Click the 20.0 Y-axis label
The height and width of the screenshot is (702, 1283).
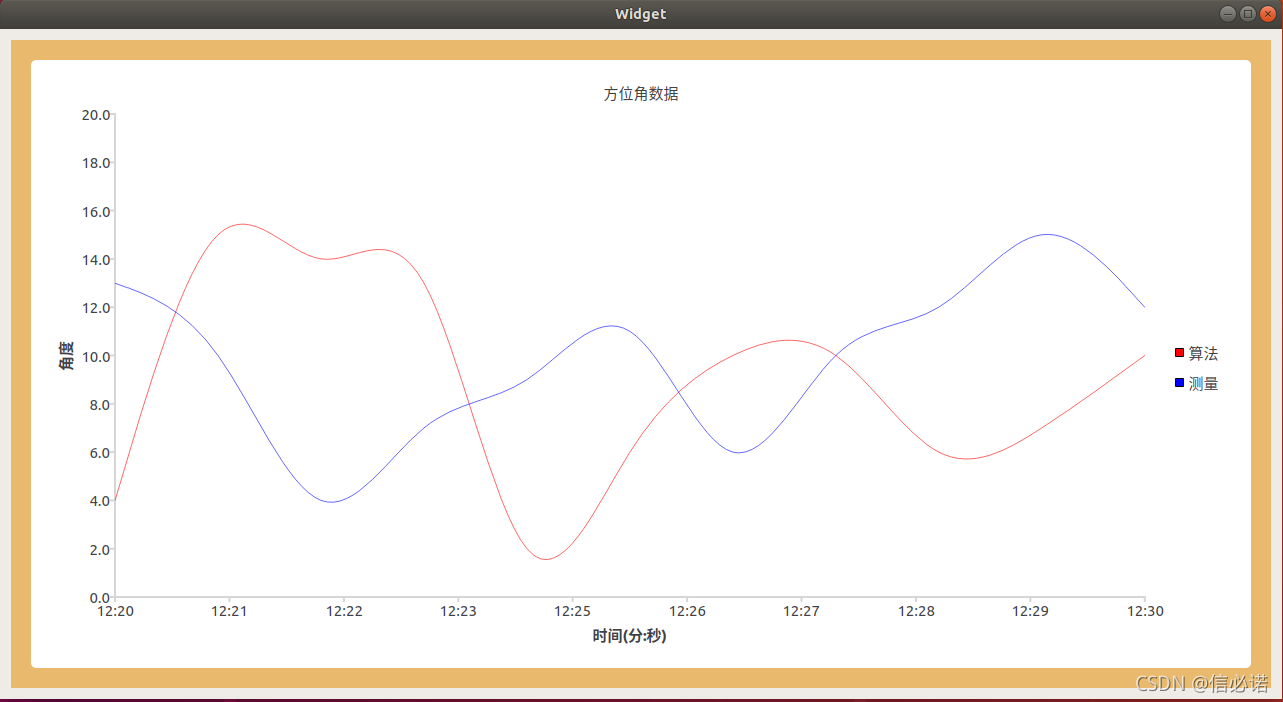pos(95,114)
